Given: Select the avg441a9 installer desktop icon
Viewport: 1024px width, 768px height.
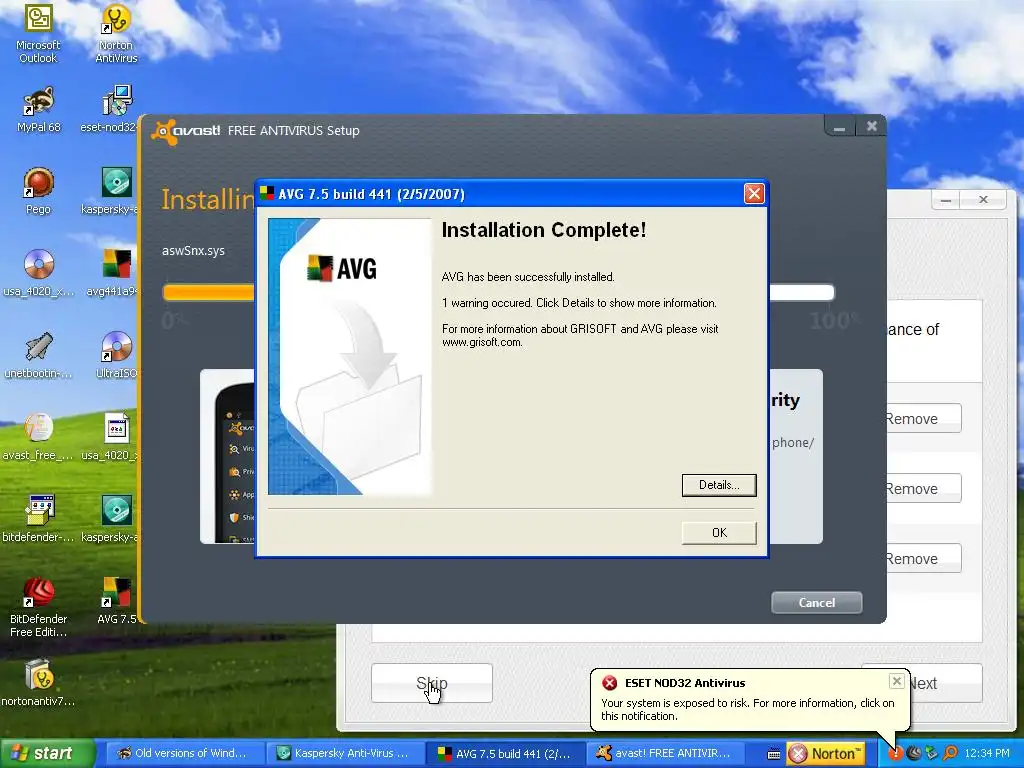Looking at the screenshot, I should 112,273.
